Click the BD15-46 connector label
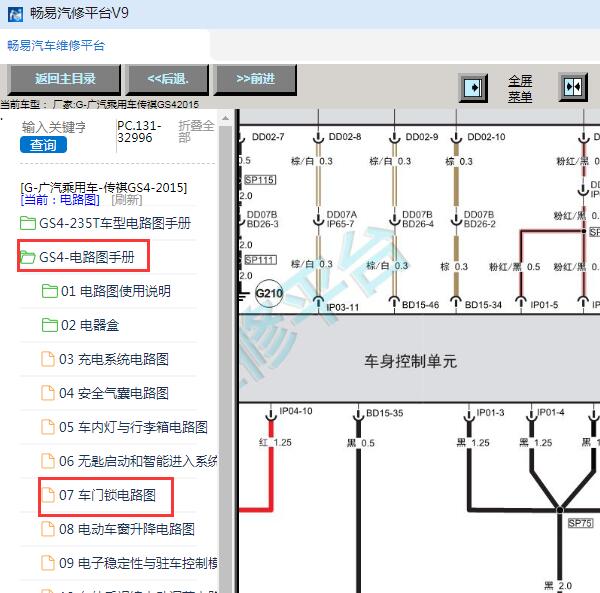Viewport: 600px width, 593px height. pyautogui.click(x=421, y=305)
